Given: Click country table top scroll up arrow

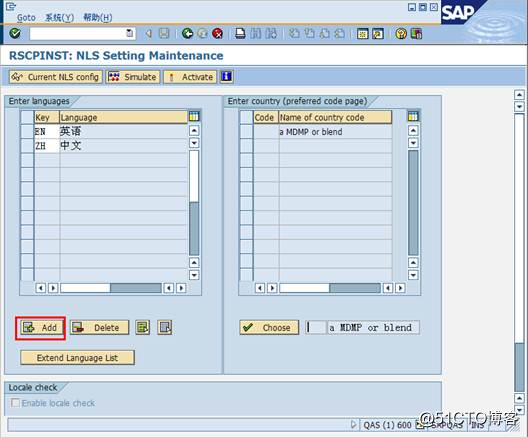Looking at the screenshot, I should click(x=413, y=130).
